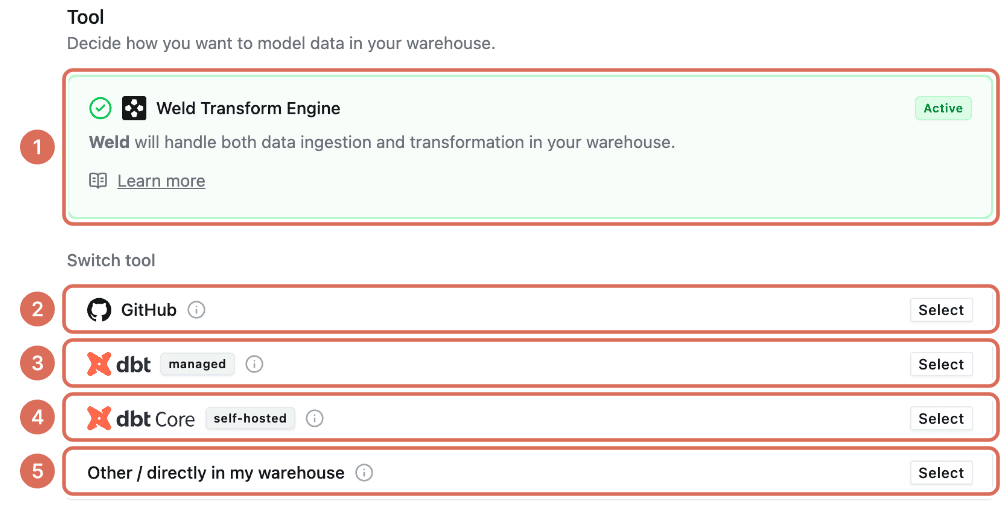The image size is (1008, 510).
Task: Click the dbt Core logo
Action: coord(141,419)
